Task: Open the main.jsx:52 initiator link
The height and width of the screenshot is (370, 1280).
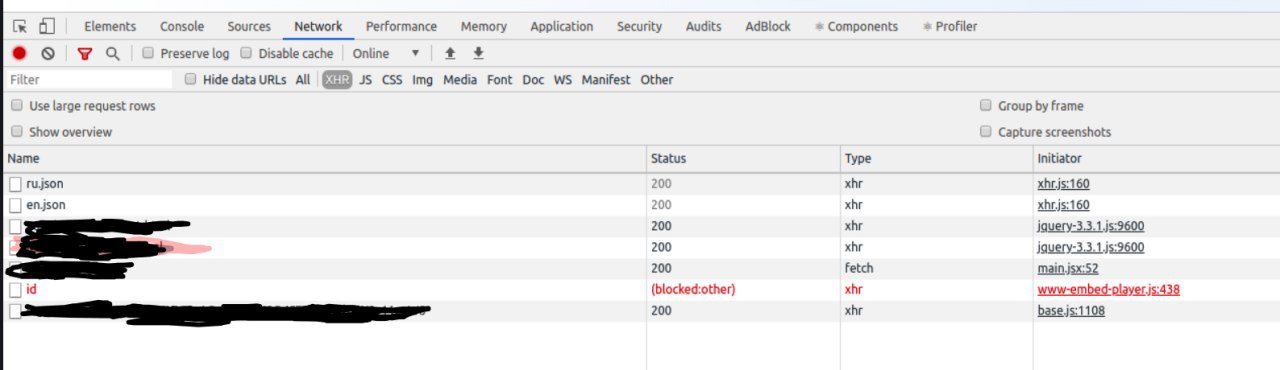Action: [1067, 269]
